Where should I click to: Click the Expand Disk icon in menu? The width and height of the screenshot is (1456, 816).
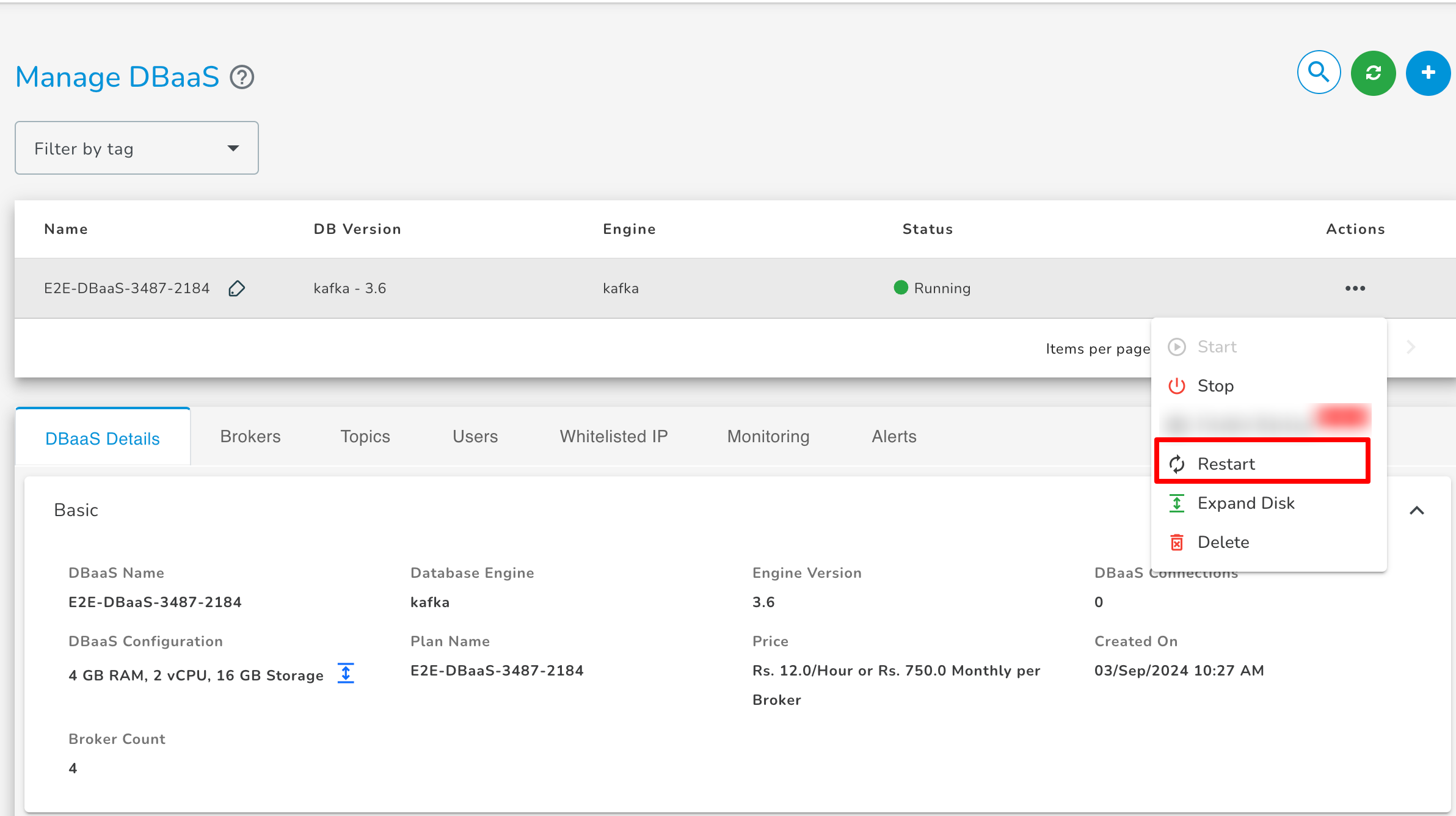pyautogui.click(x=1177, y=503)
